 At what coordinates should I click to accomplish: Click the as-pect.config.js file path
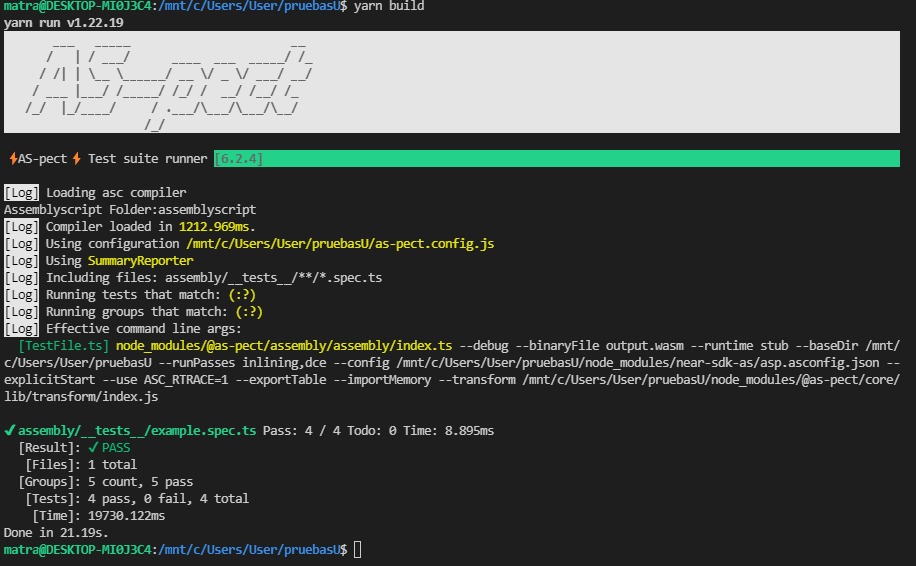click(x=340, y=244)
